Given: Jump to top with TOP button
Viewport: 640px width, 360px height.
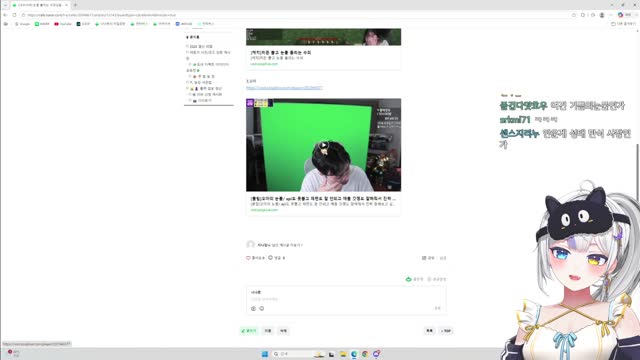Looking at the screenshot, I should 446,331.
